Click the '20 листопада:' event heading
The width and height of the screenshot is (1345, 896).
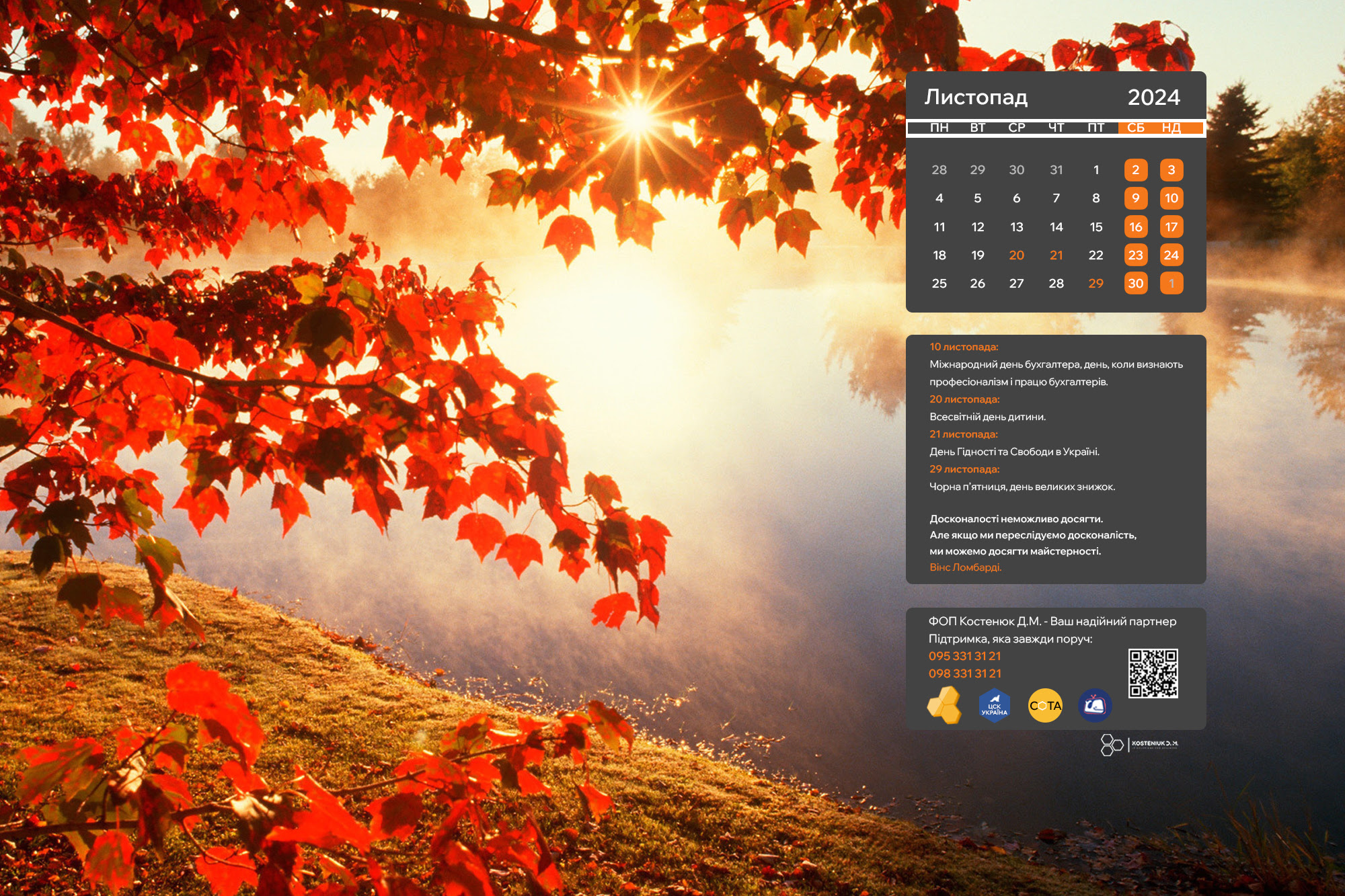[964, 399]
